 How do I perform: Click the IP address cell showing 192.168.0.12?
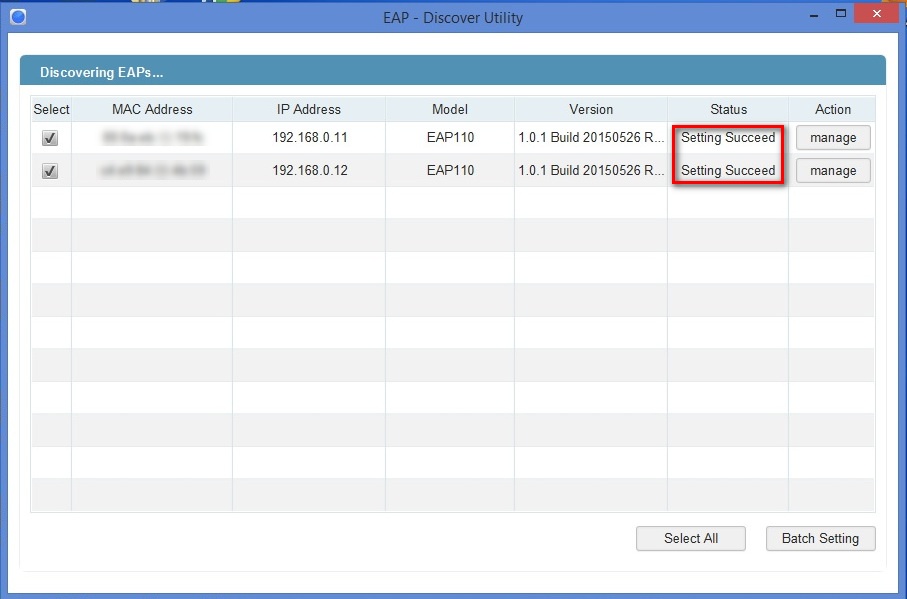pyautogui.click(x=310, y=170)
